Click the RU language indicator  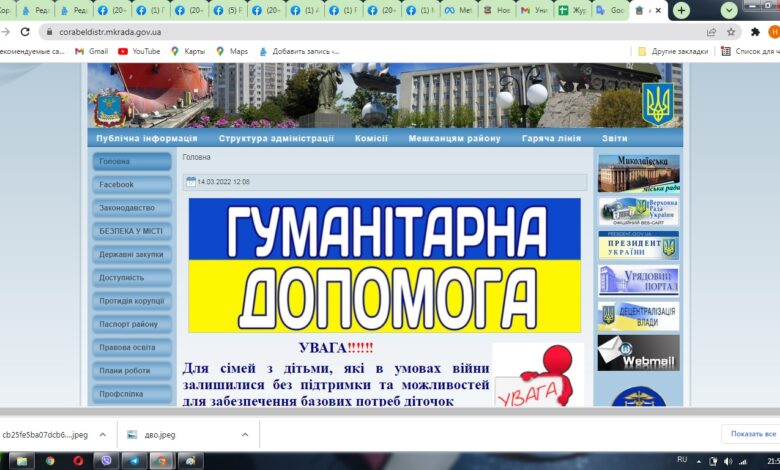point(682,460)
